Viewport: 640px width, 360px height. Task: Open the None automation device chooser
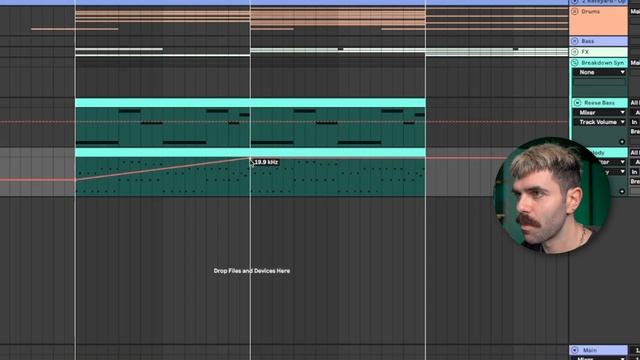[x=599, y=72]
